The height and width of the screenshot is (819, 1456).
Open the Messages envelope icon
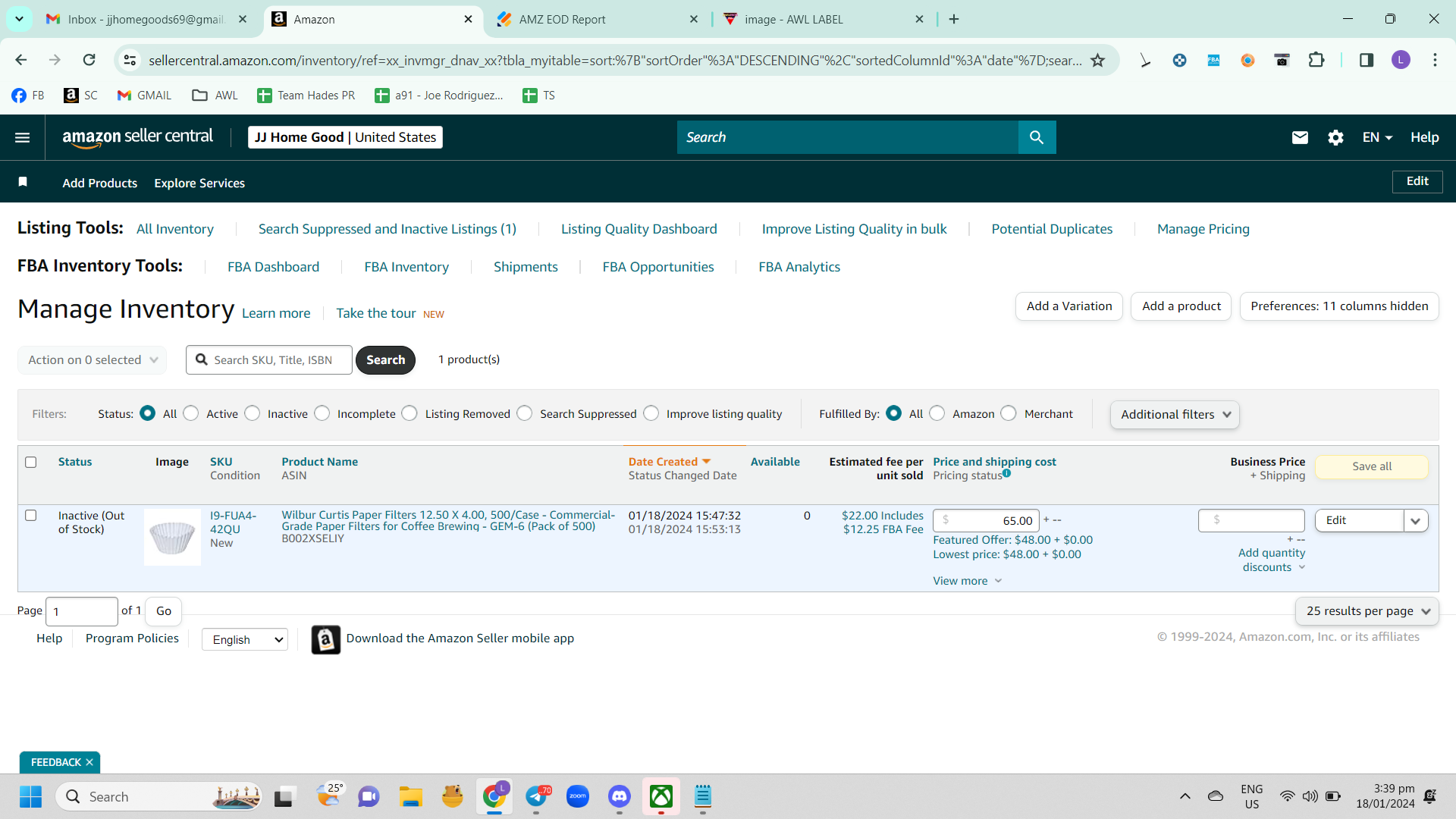click(1300, 137)
